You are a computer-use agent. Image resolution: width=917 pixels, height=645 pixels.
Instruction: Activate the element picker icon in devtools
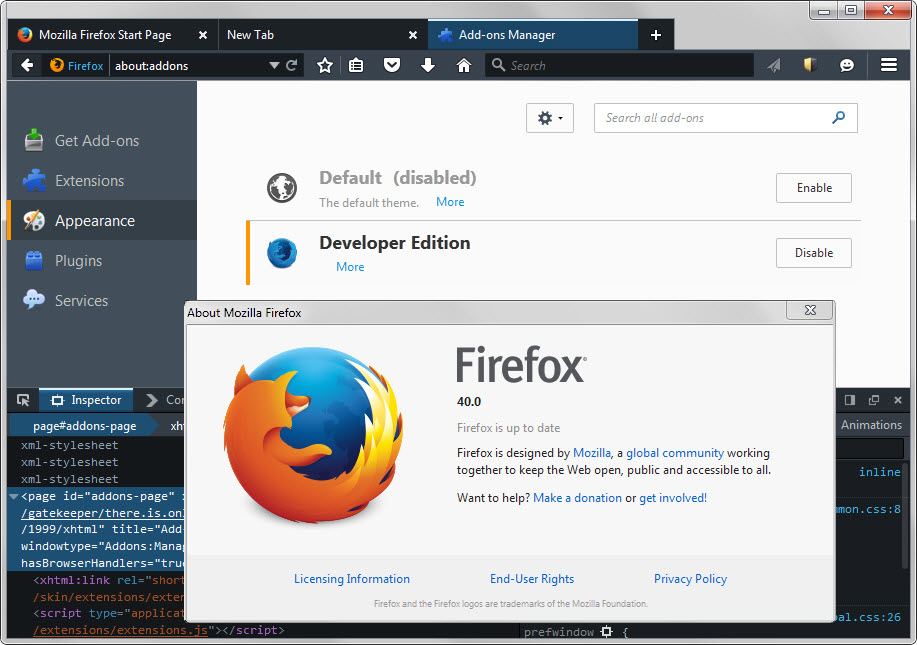tap(23, 400)
